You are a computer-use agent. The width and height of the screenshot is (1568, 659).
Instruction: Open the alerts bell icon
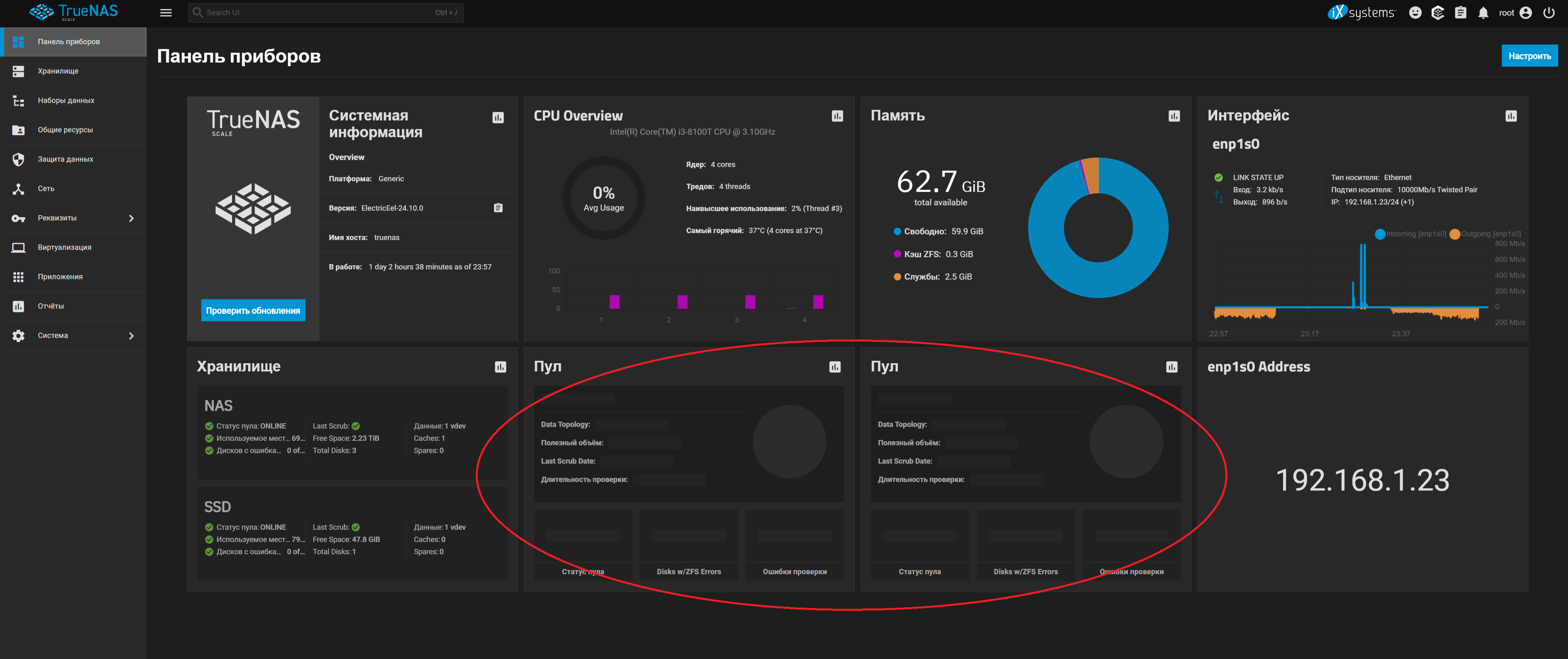click(x=1483, y=13)
